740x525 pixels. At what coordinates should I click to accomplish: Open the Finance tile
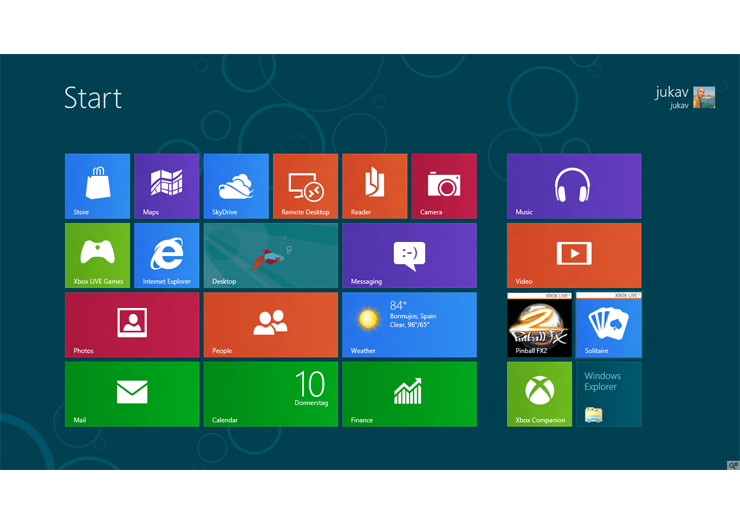coord(410,394)
